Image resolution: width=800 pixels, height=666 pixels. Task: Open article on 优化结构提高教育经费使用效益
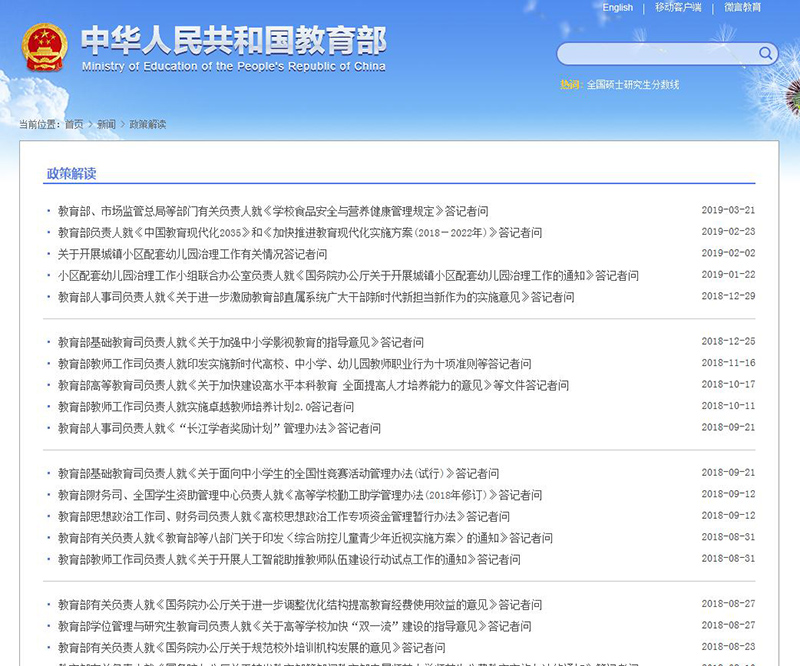click(300, 604)
